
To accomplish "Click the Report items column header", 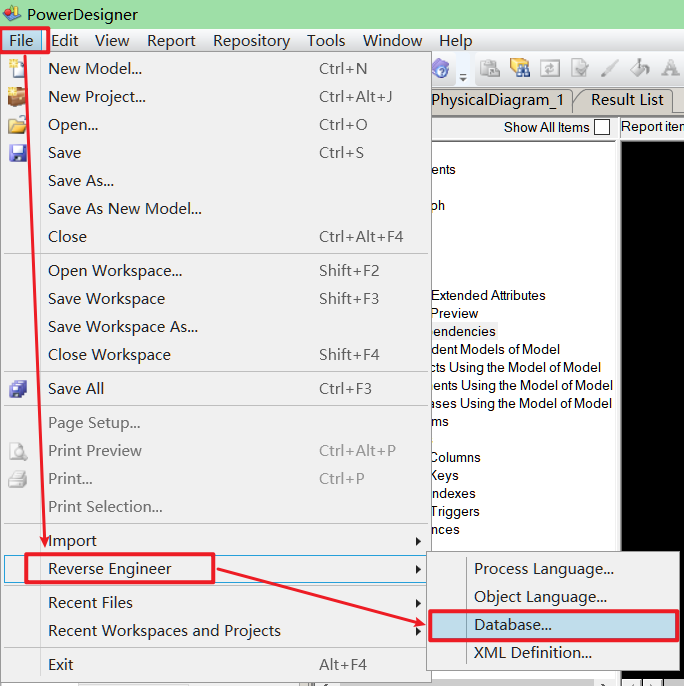I will pyautogui.click(x=652, y=127).
